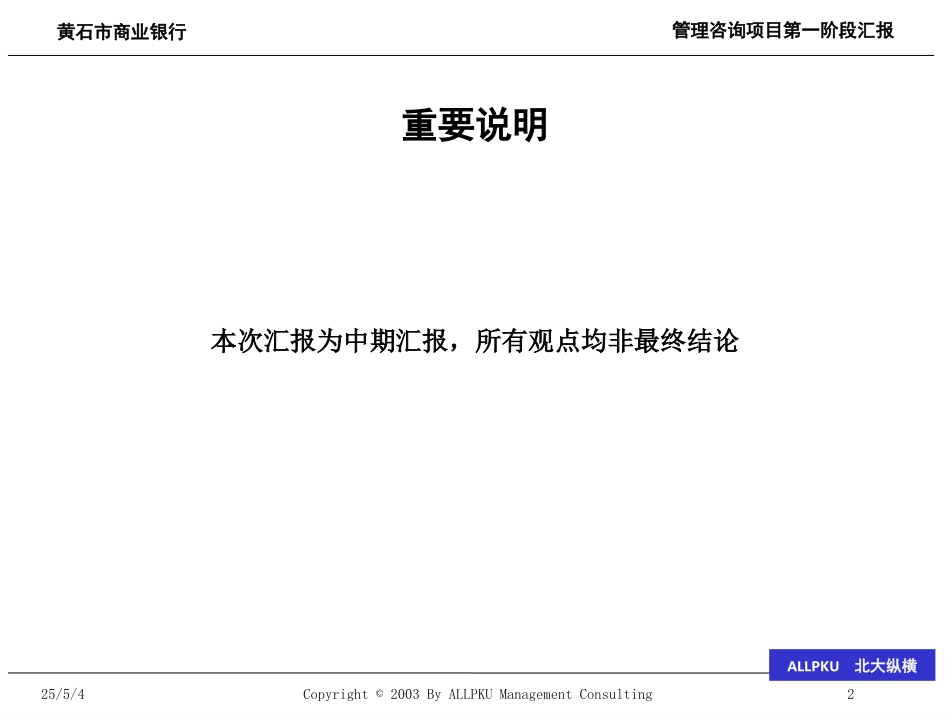This screenshot has height=713, width=950.
Task: Click the header text 管理咨询项目第一阶段汇报
Action: click(x=783, y=30)
